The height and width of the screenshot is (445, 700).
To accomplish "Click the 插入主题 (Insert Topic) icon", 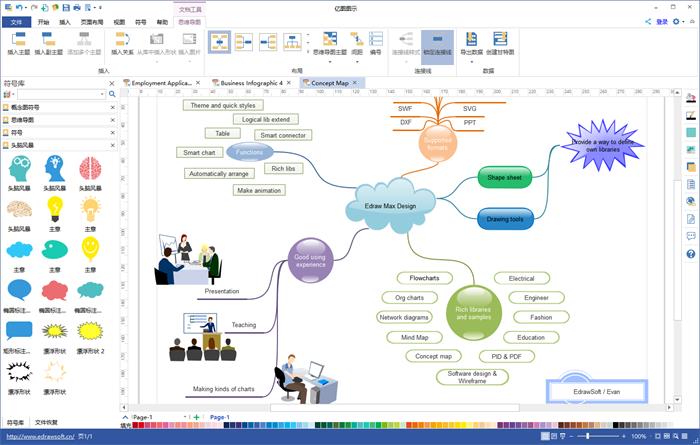I will 18,43.
